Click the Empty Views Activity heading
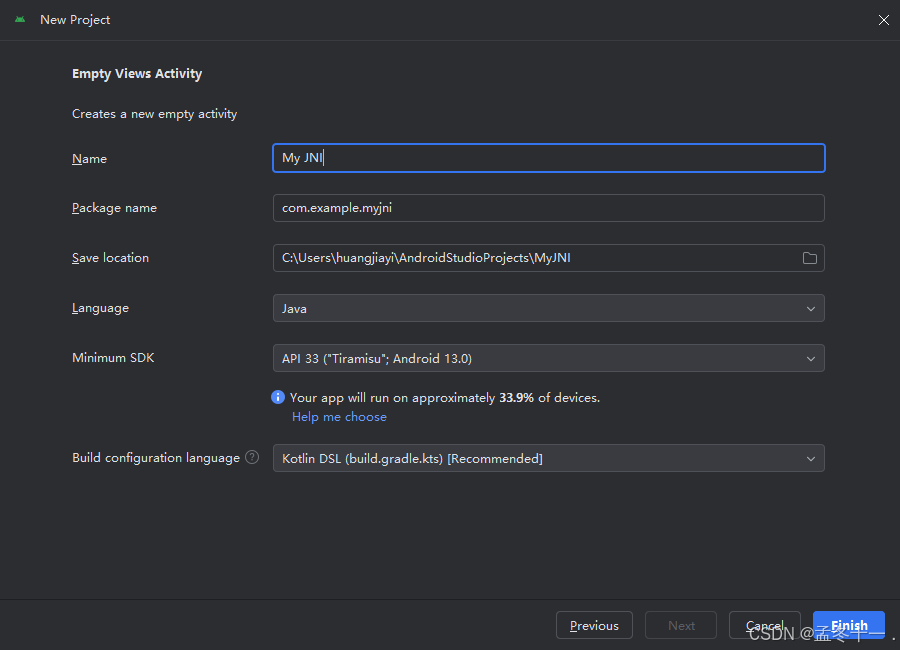Image resolution: width=900 pixels, height=650 pixels. [x=137, y=73]
